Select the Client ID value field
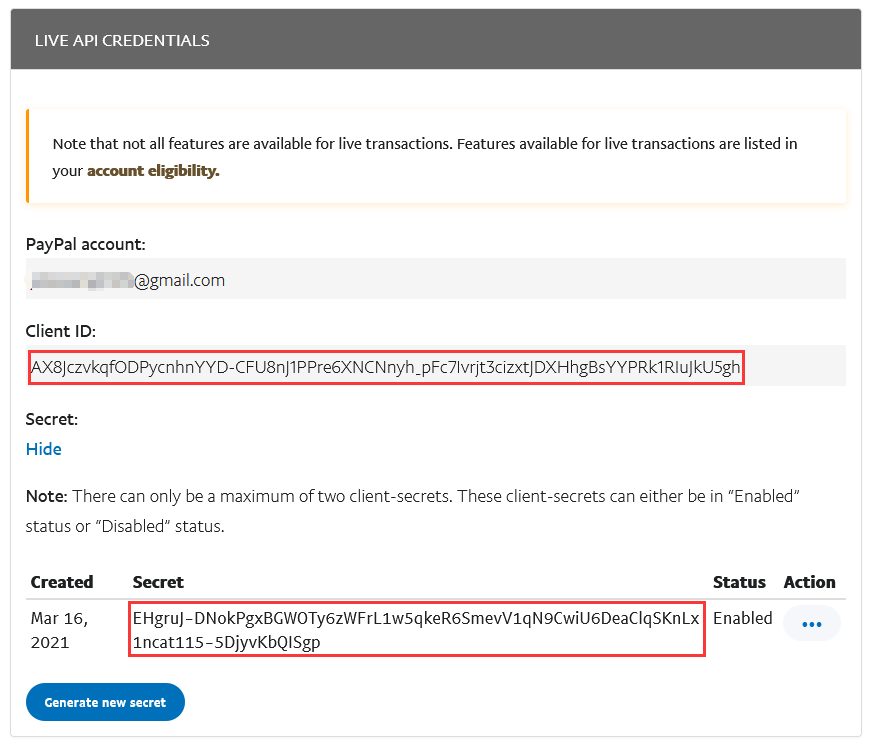The height and width of the screenshot is (746, 871). point(385,367)
